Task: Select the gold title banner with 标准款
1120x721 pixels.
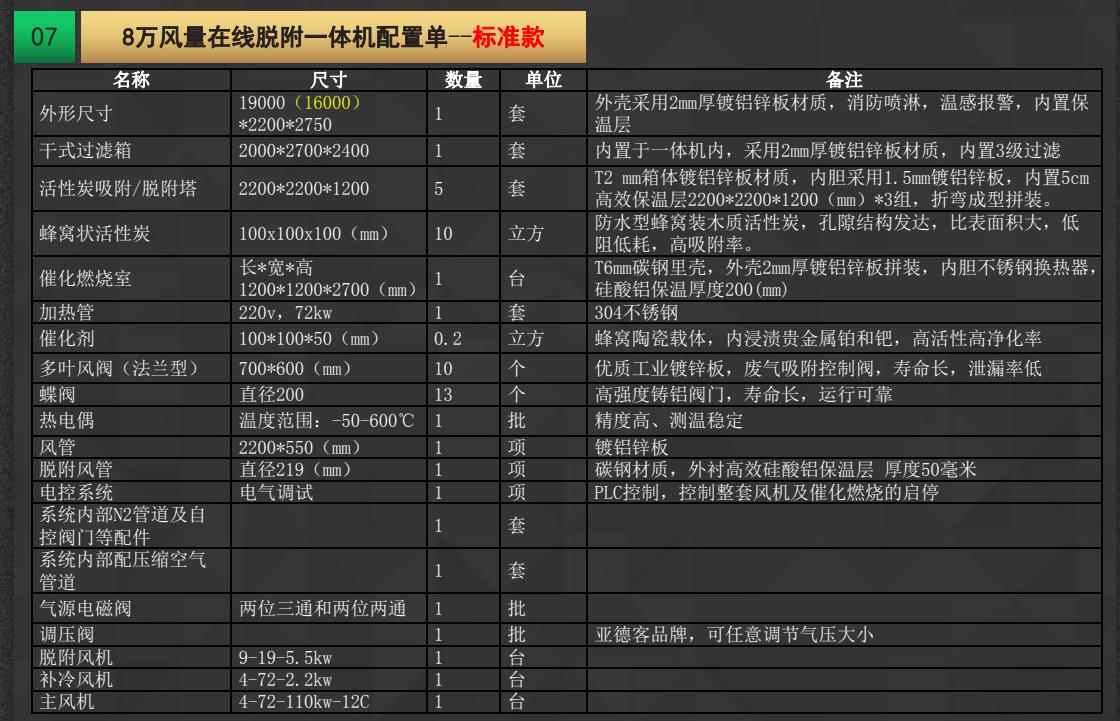Action: click(x=332, y=38)
